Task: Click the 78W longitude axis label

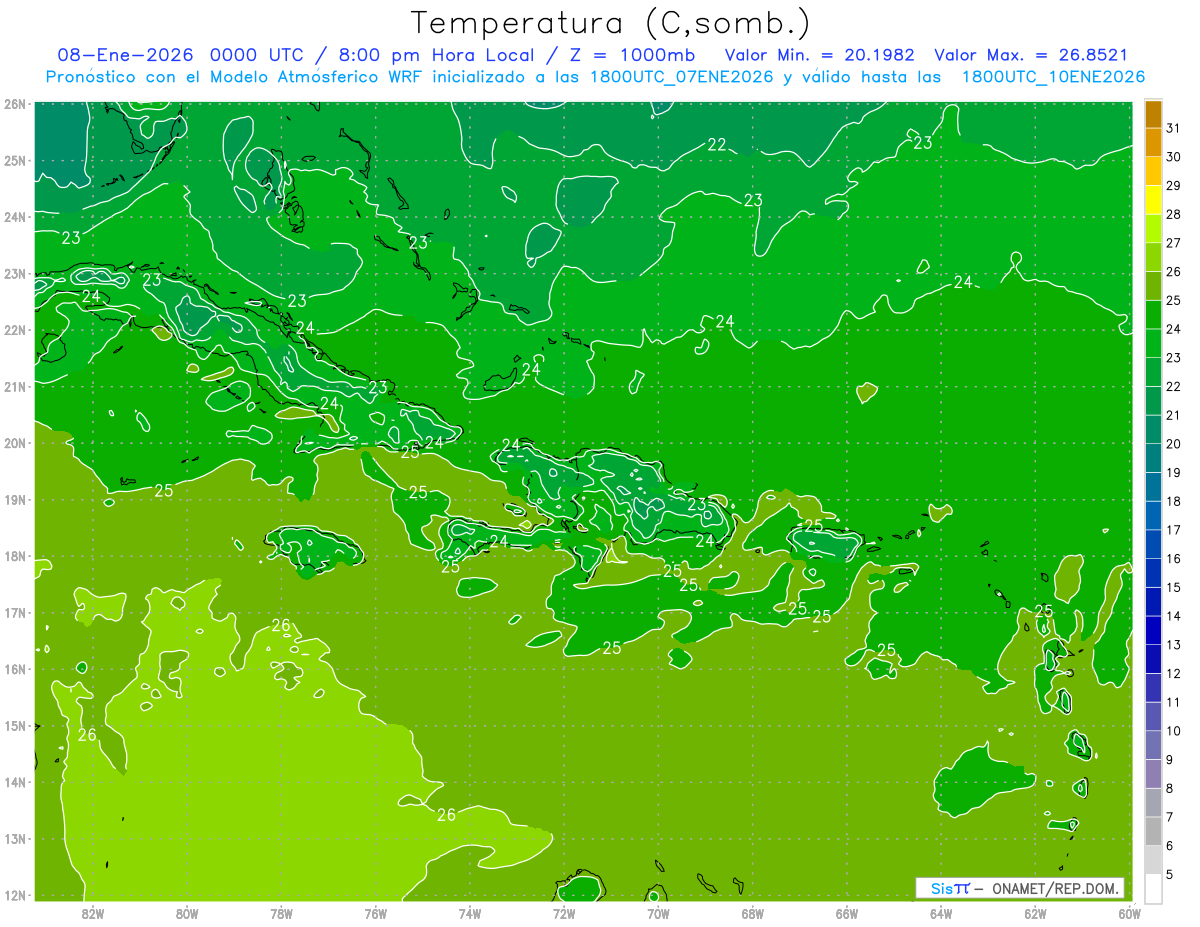Action: point(281,912)
